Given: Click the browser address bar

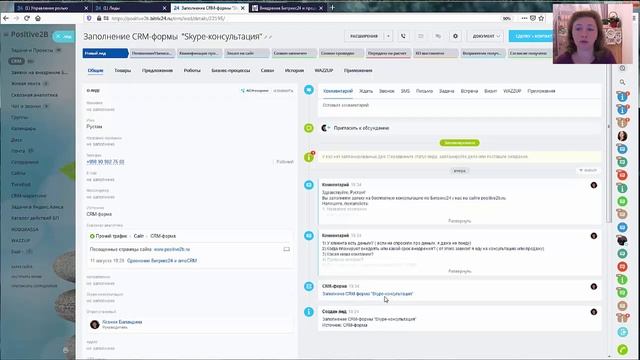Looking at the screenshot, I should tap(294, 18).
